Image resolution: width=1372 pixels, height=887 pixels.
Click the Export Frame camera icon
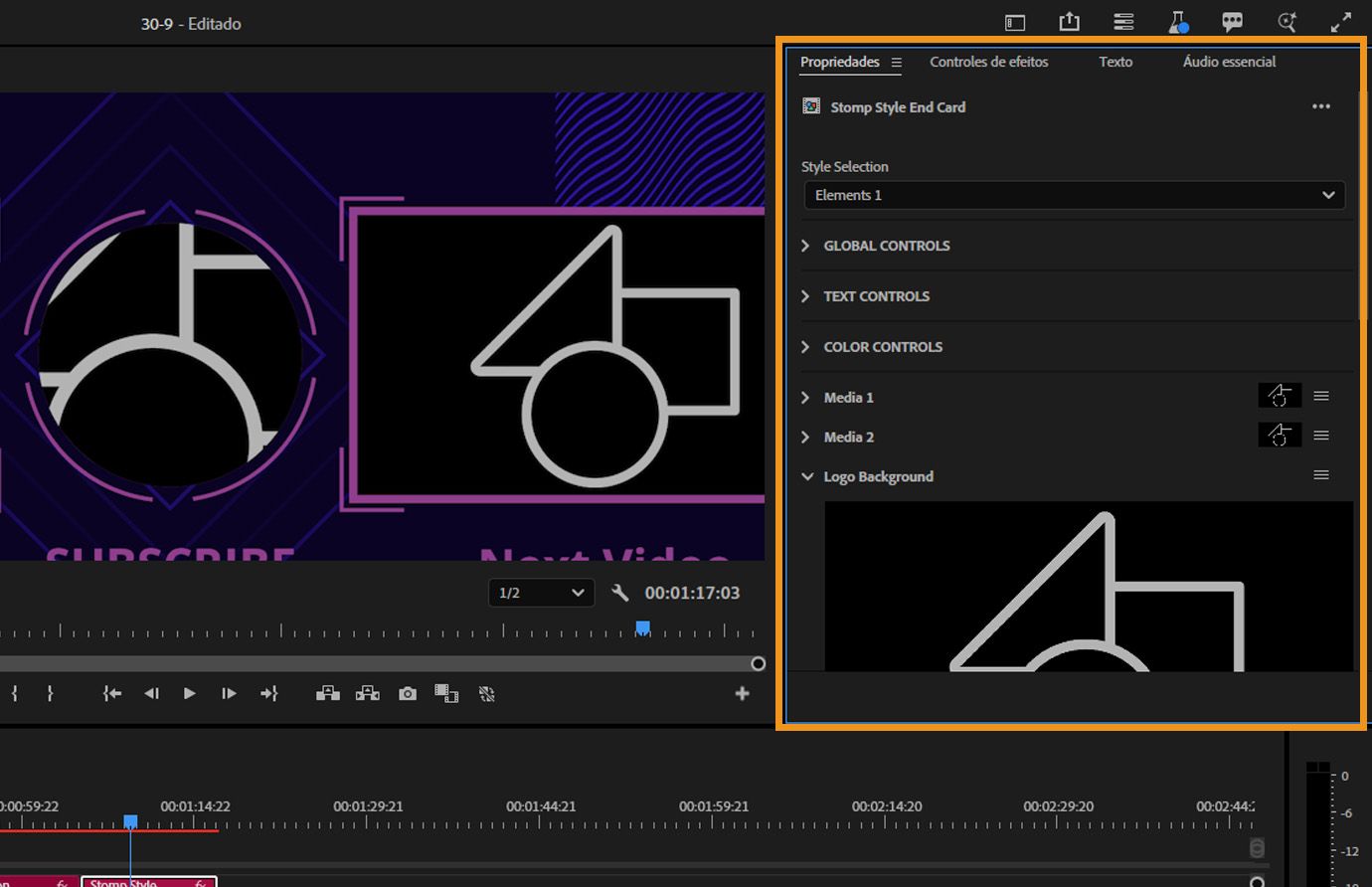pos(407,693)
